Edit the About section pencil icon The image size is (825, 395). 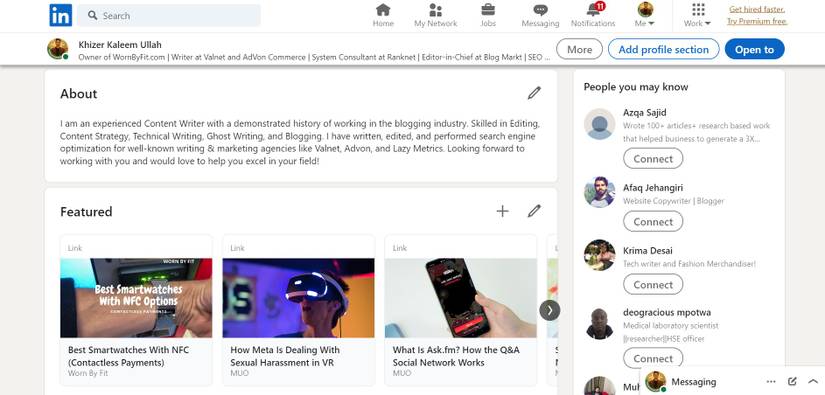(534, 94)
